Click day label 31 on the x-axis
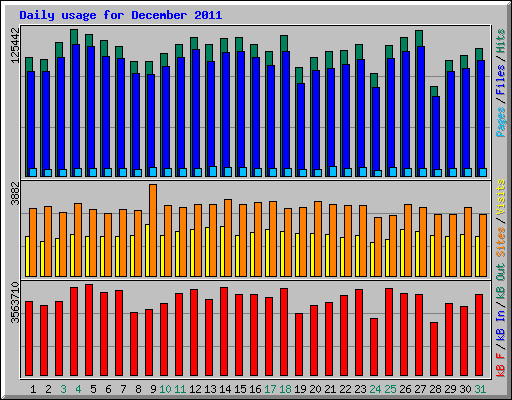 click(x=480, y=389)
